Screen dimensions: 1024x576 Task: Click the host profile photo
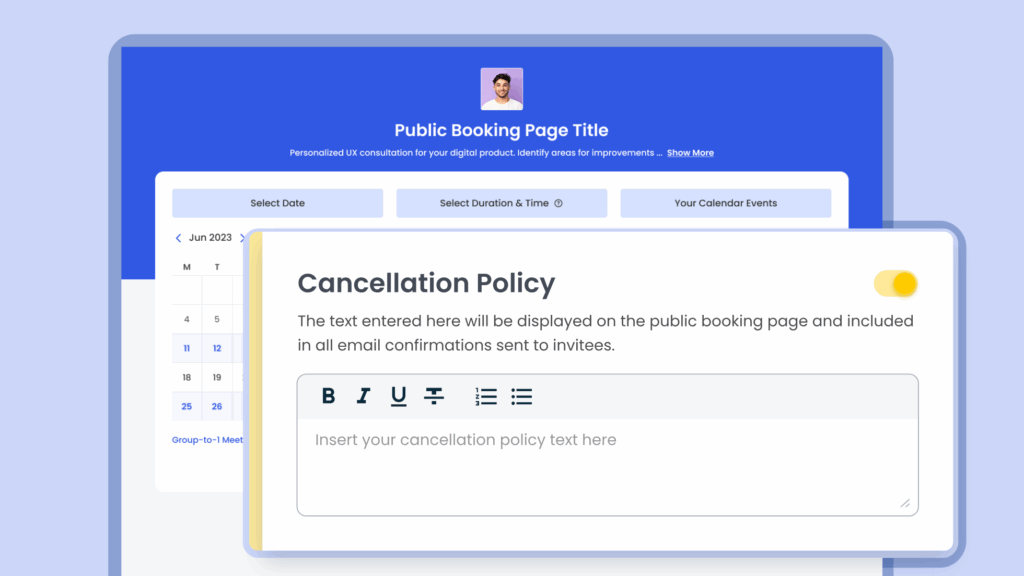pyautogui.click(x=501, y=89)
